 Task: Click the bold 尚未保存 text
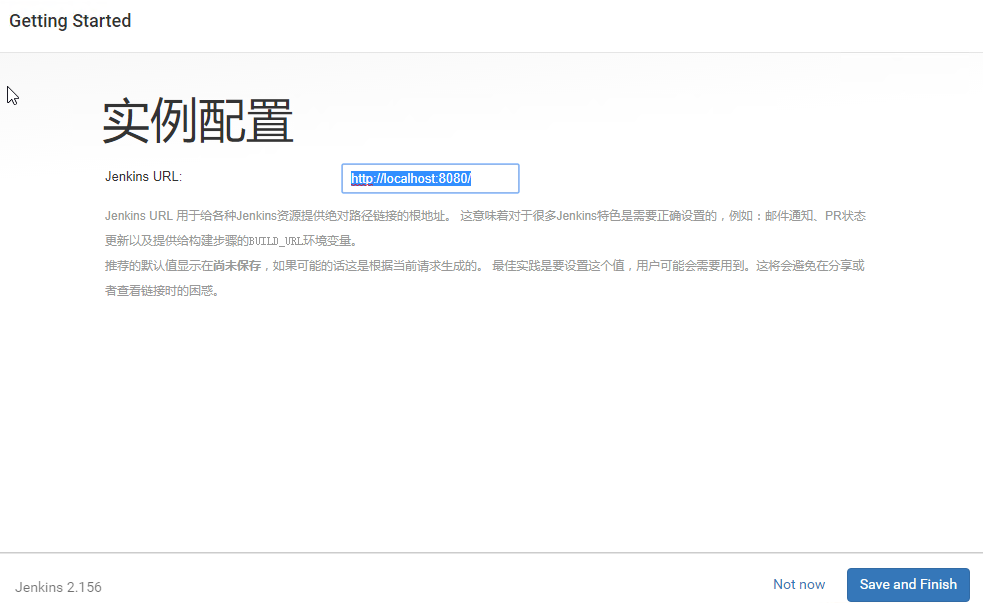237,266
